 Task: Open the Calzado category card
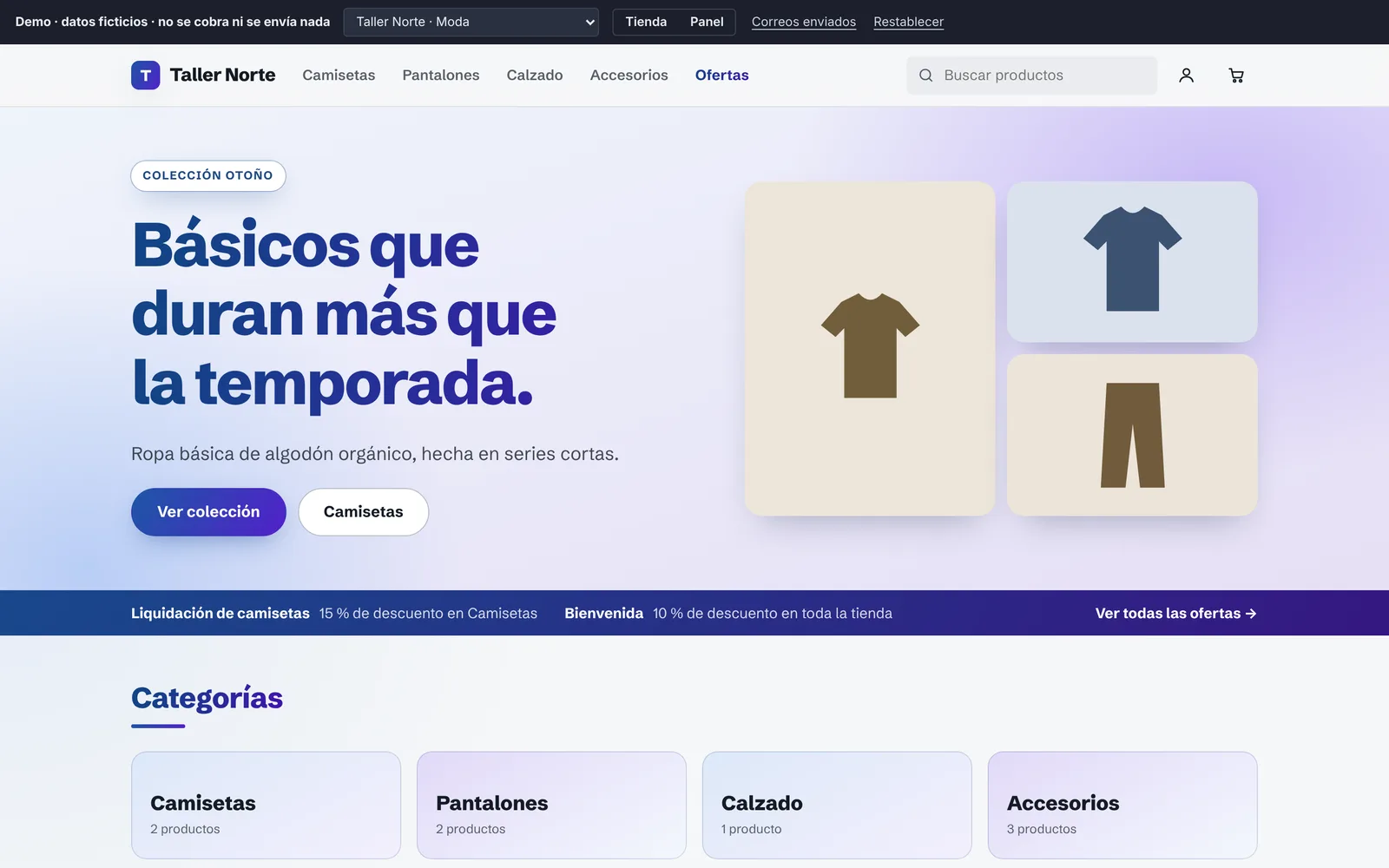pos(837,806)
